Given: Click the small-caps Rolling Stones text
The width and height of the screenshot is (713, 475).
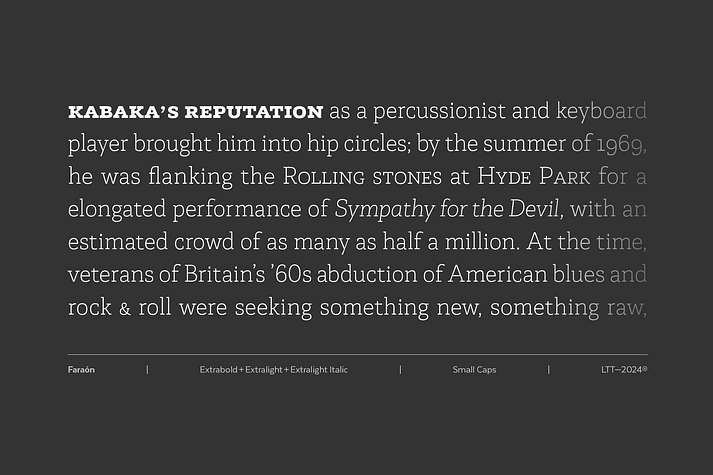Looking at the screenshot, I should coord(362,176).
